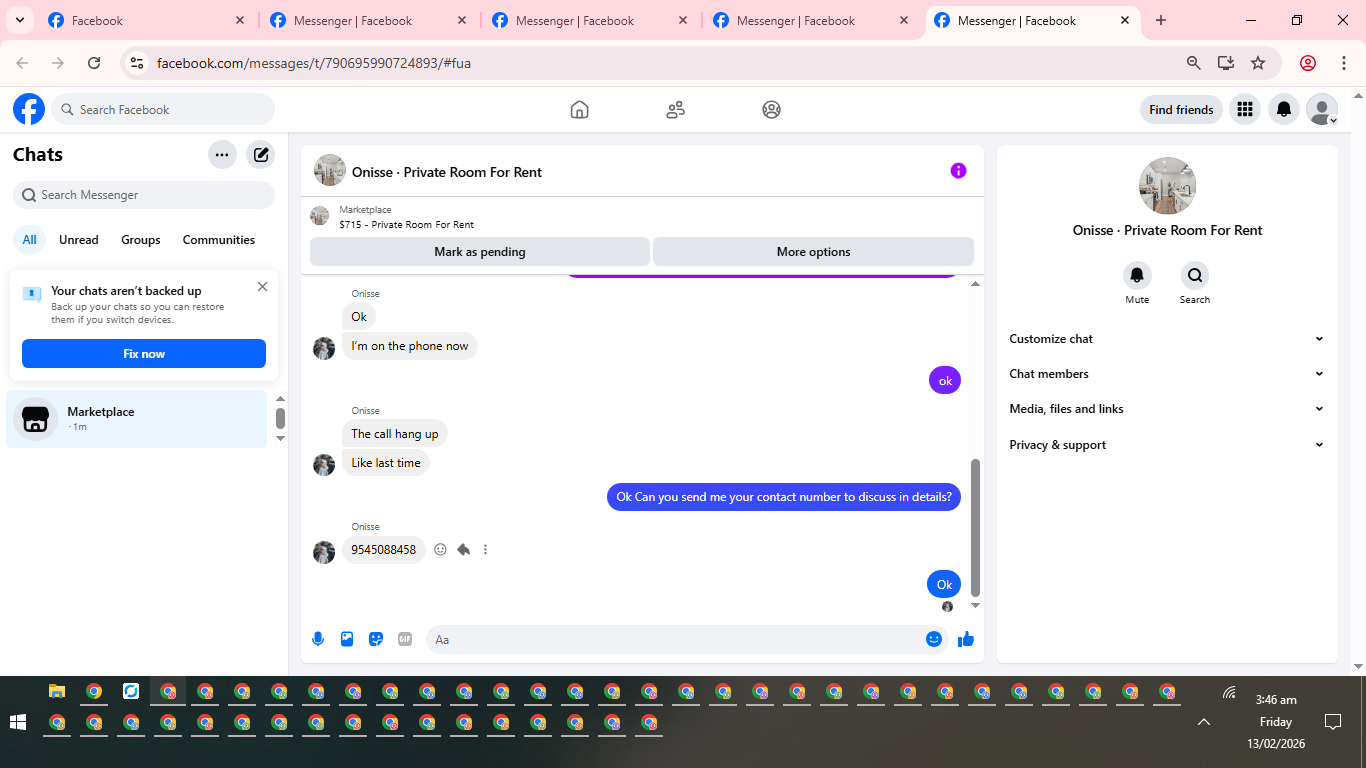Open the emoji picker in message box
Screen dimensions: 1366x768
pos(934,639)
